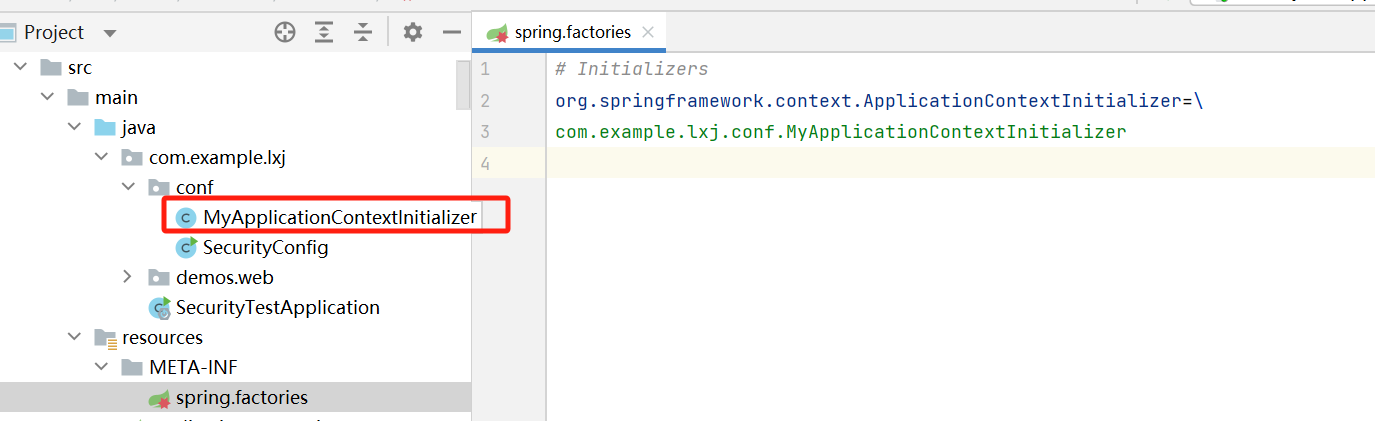Viewport: 1375px width, 421px height.
Task: Close the spring.factories tab
Action: click(x=648, y=32)
